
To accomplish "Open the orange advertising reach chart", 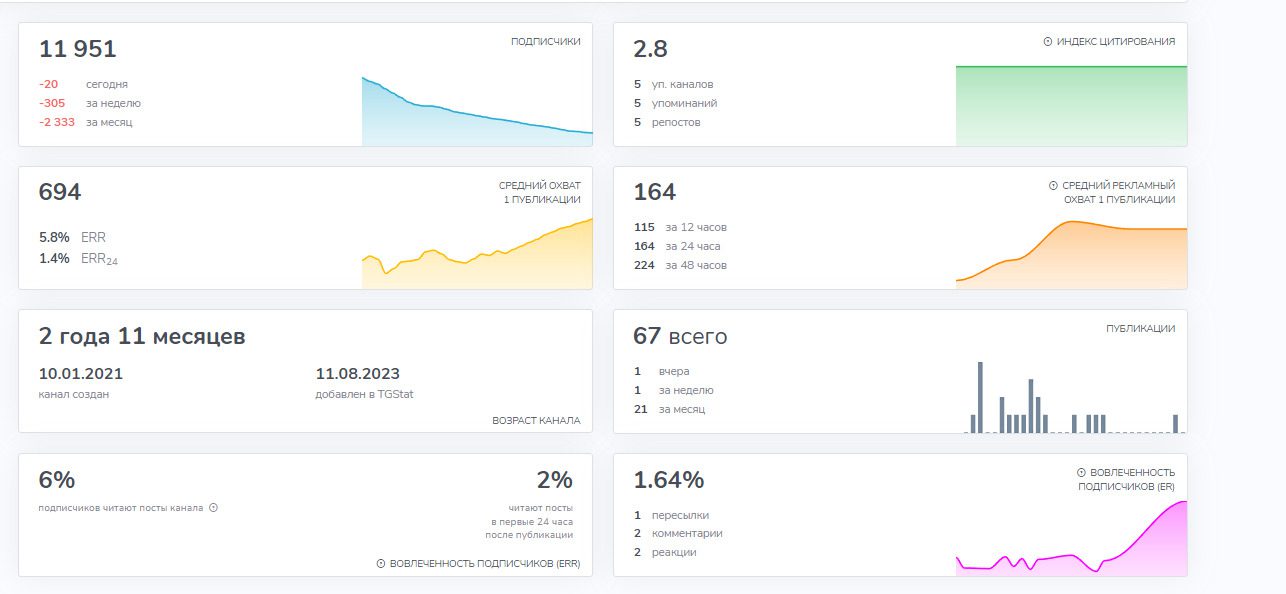I will pyautogui.click(x=1071, y=255).
